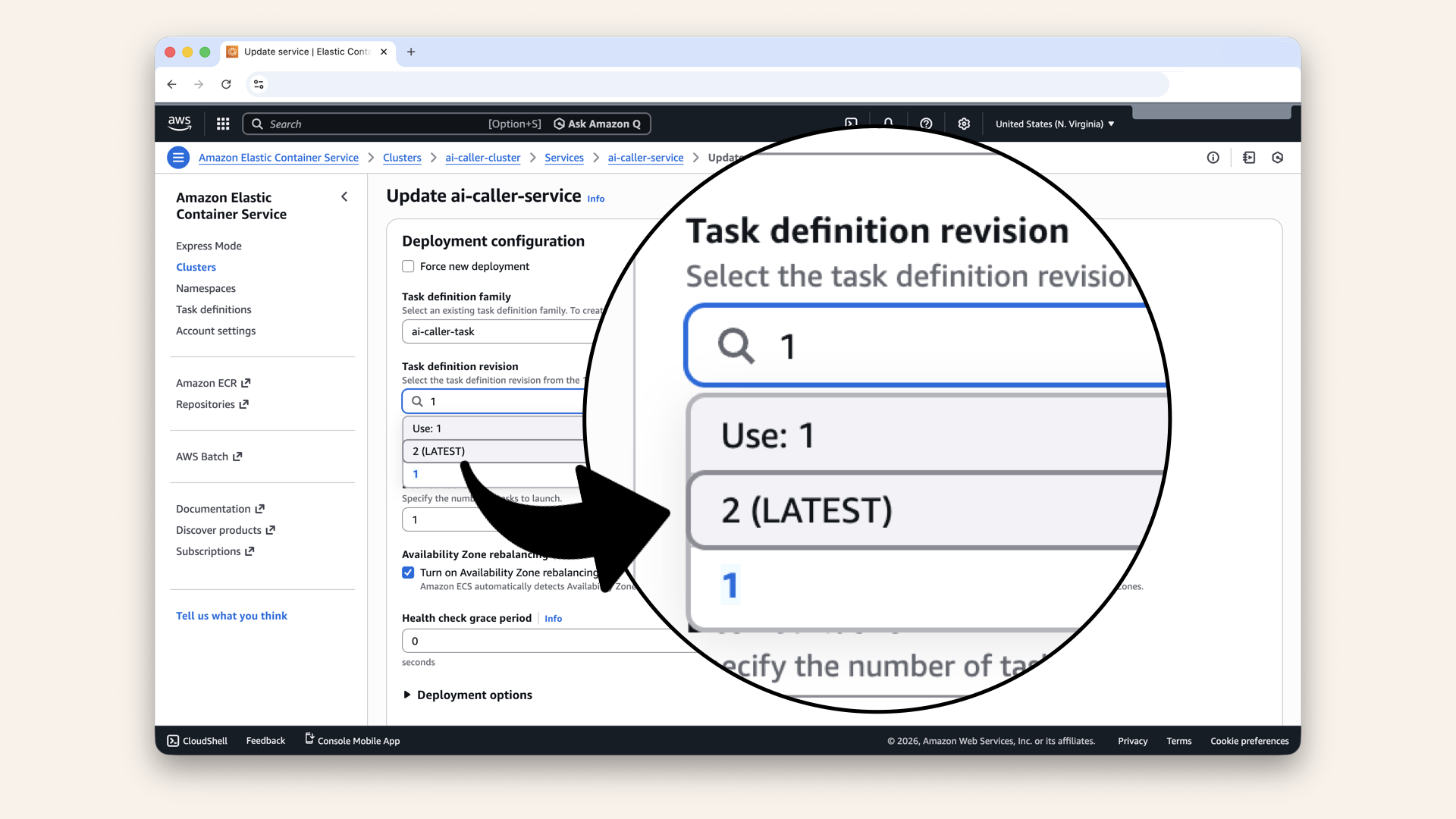Click Clusters in the sidebar menu

[x=196, y=267]
